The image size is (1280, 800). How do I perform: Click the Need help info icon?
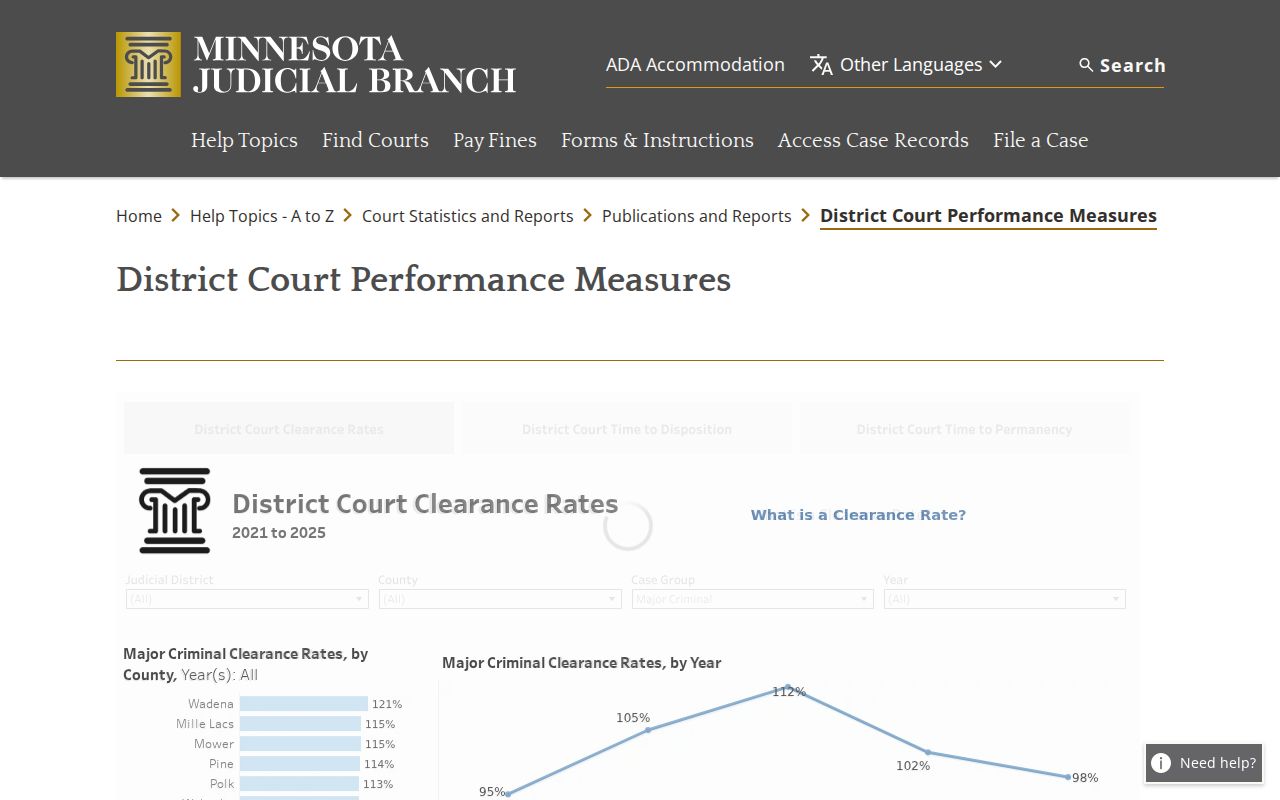pos(1161,763)
